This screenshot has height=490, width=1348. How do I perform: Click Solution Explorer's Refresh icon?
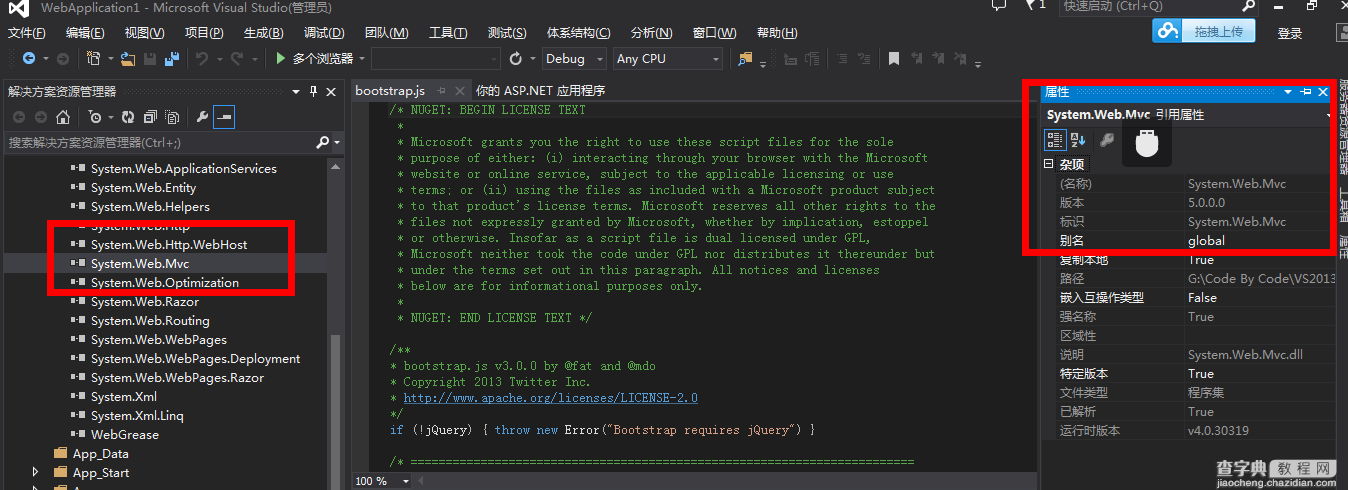click(128, 117)
